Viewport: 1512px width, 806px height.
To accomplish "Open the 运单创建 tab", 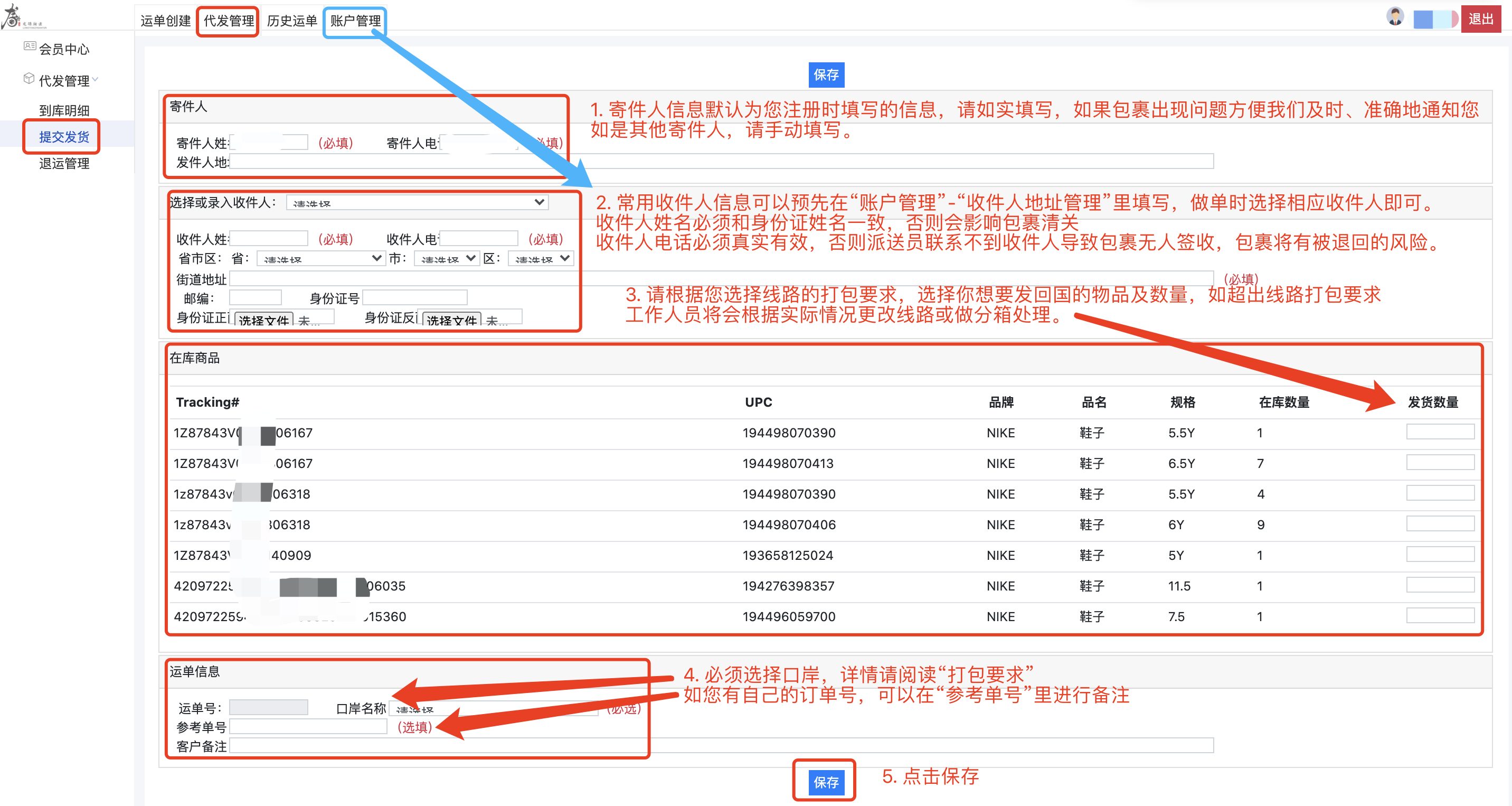I will coord(166,21).
